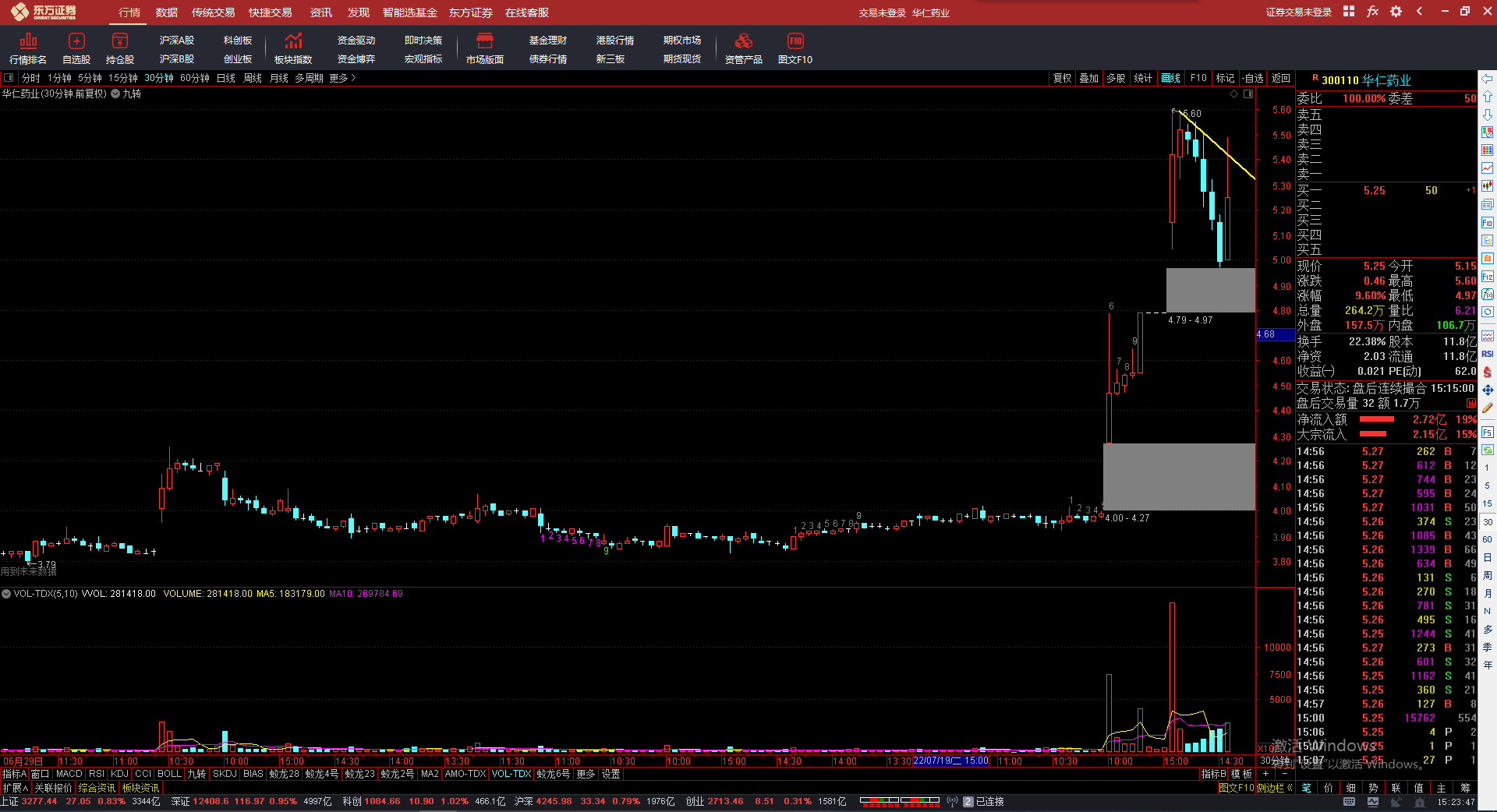This screenshot has width=1497, height=812.
Task: Open the 自选股 watchlist icon
Action: pos(76,48)
